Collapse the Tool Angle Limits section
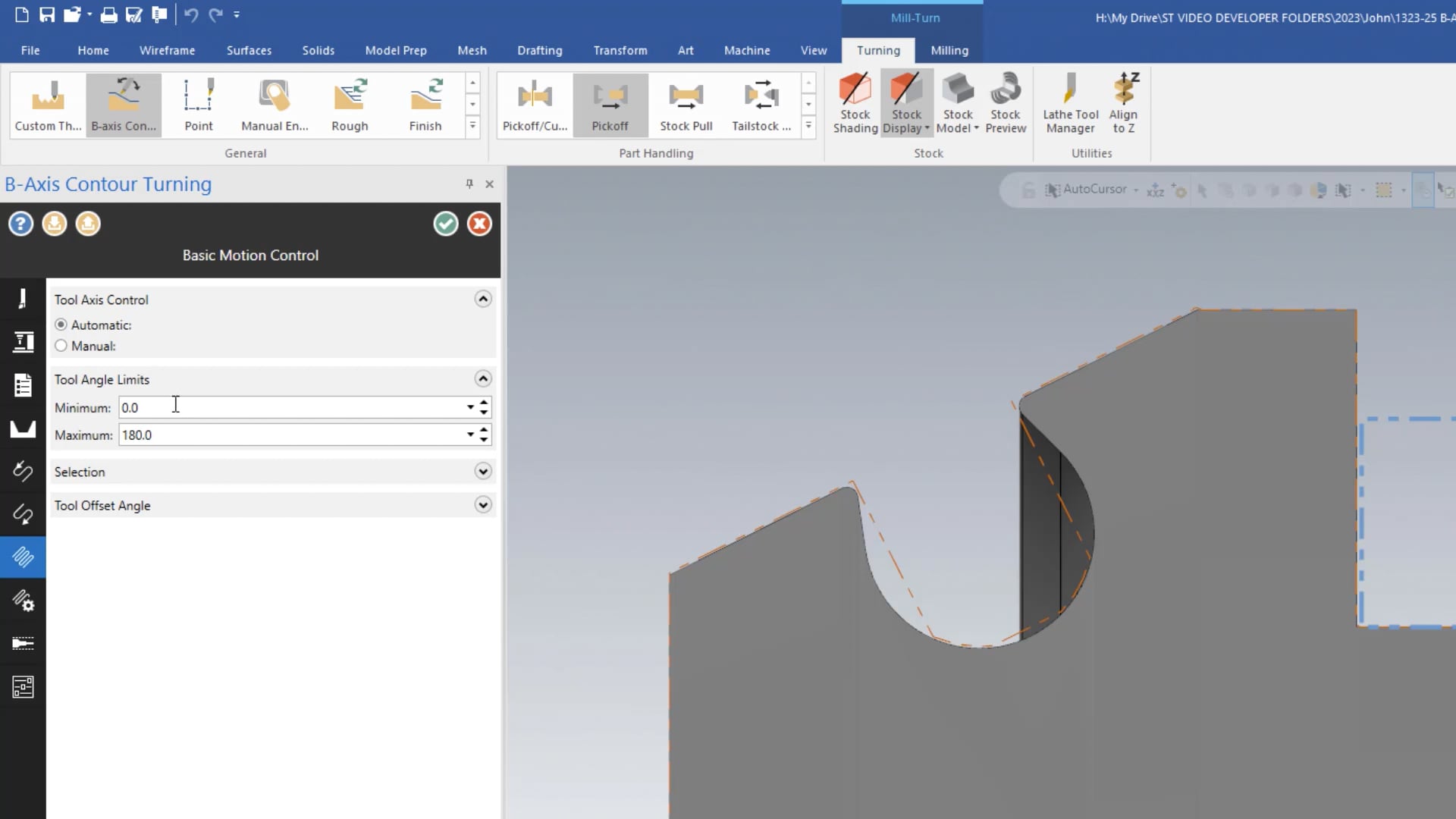 (x=484, y=379)
